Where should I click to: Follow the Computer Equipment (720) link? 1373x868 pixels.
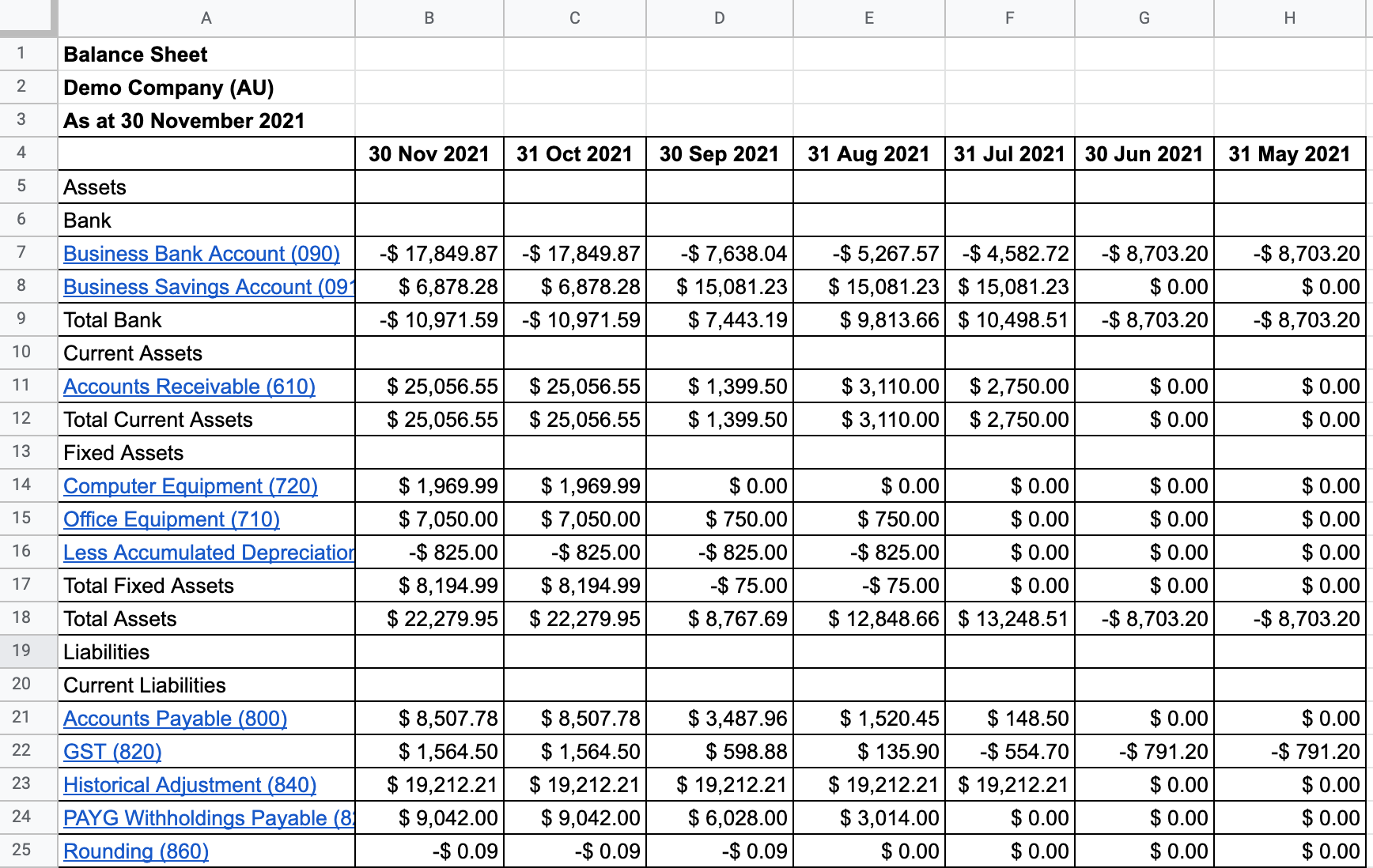191,486
